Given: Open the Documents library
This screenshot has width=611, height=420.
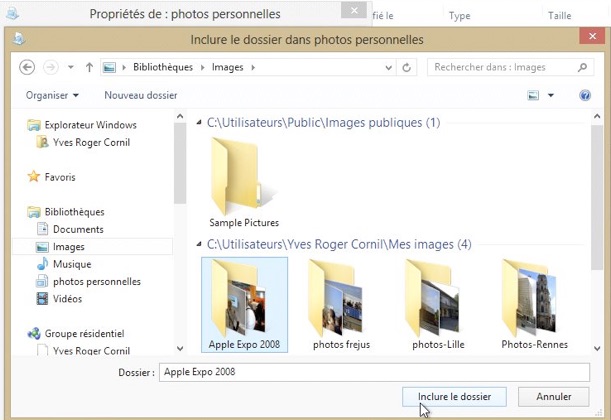Looking at the screenshot, I should pyautogui.click(x=78, y=229).
